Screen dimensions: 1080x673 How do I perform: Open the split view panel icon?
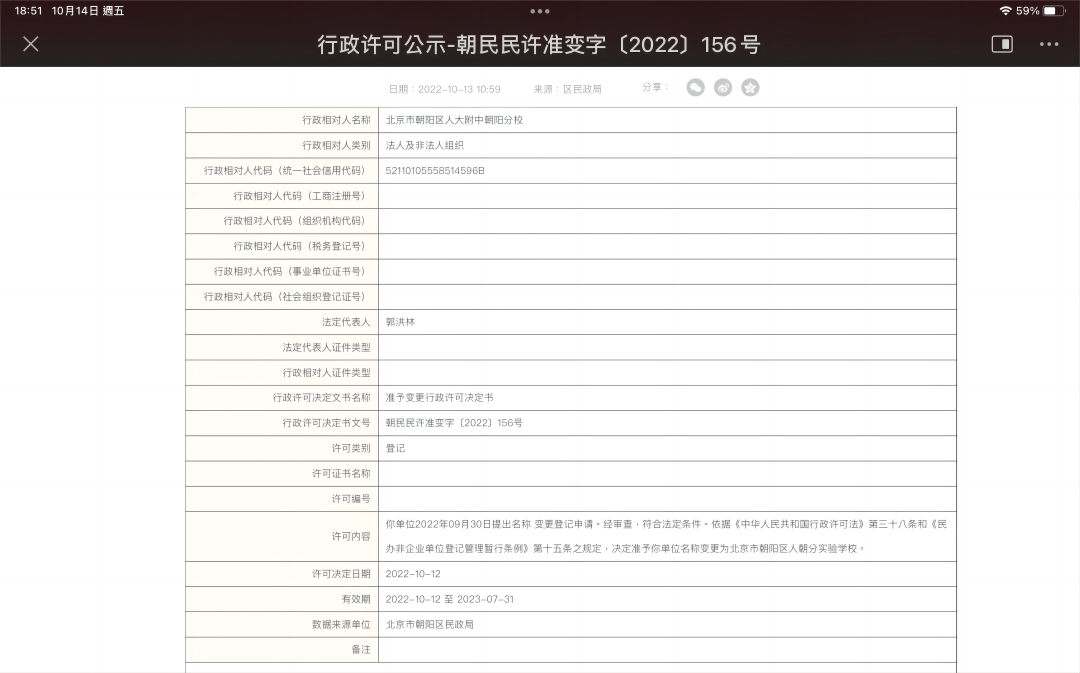pyautogui.click(x=1001, y=44)
